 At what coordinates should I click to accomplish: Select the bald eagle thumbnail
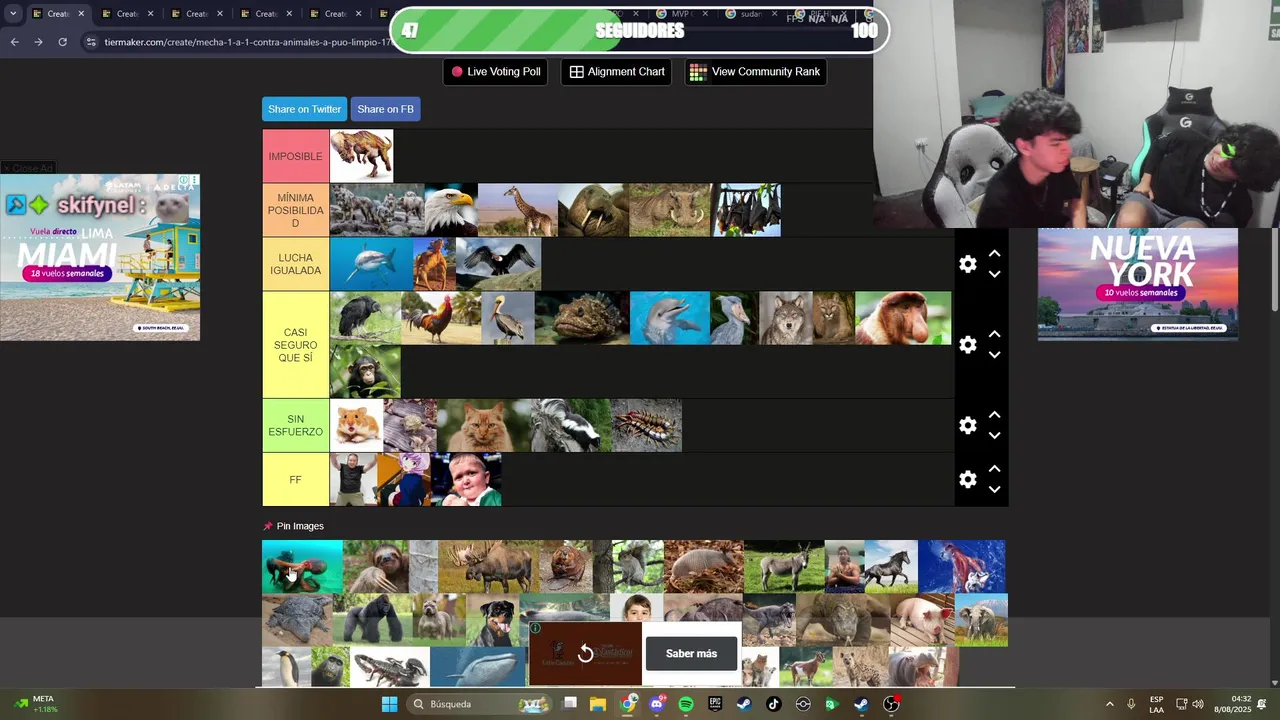point(450,210)
